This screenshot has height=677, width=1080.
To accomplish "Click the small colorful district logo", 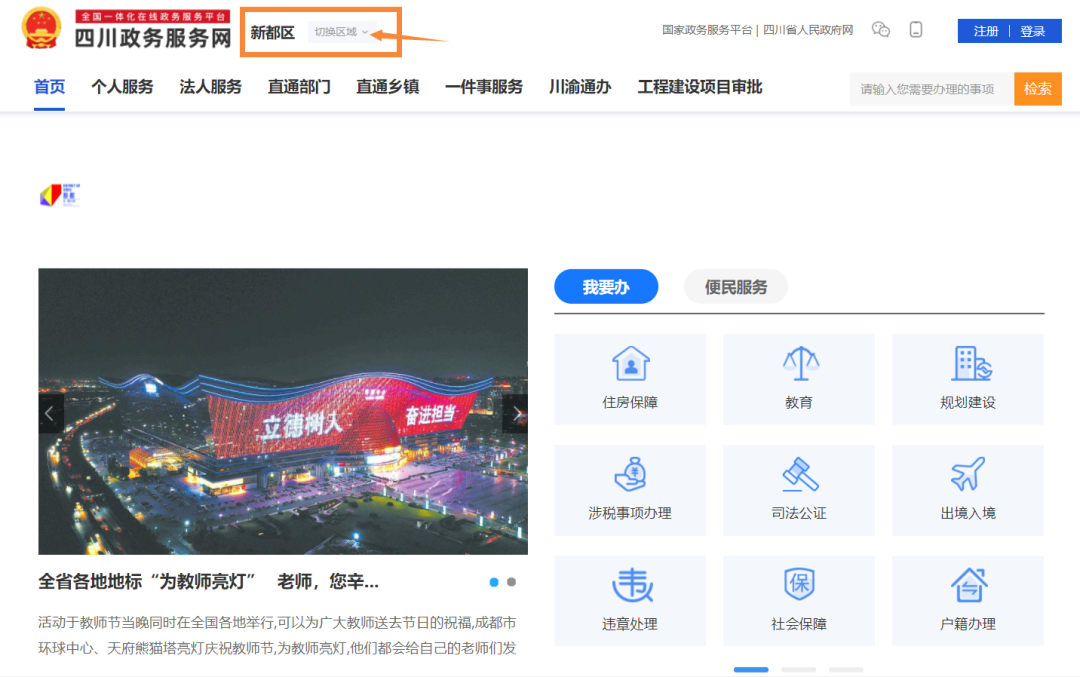I will pos(60,196).
